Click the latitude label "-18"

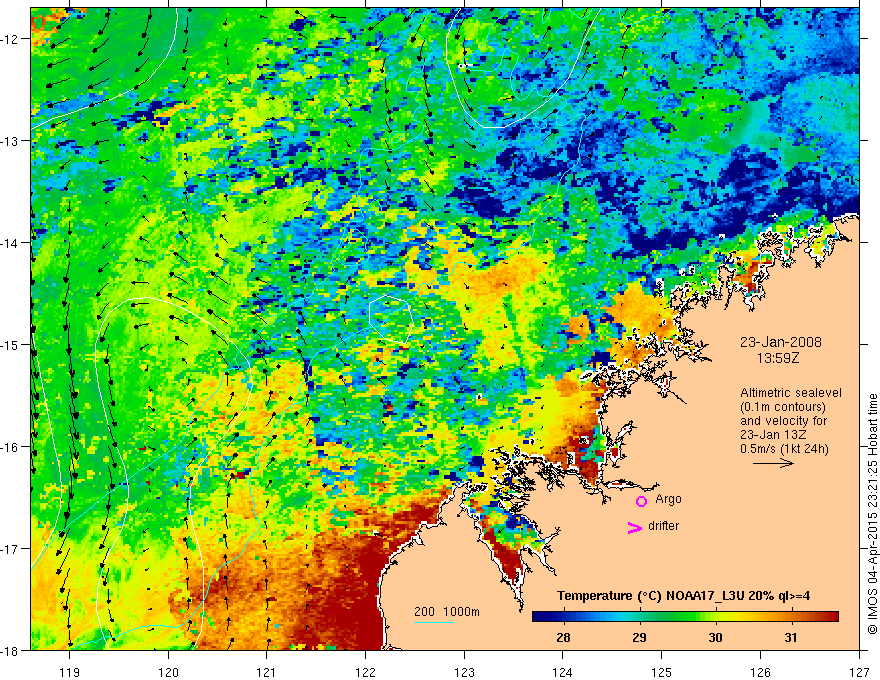coord(11,650)
